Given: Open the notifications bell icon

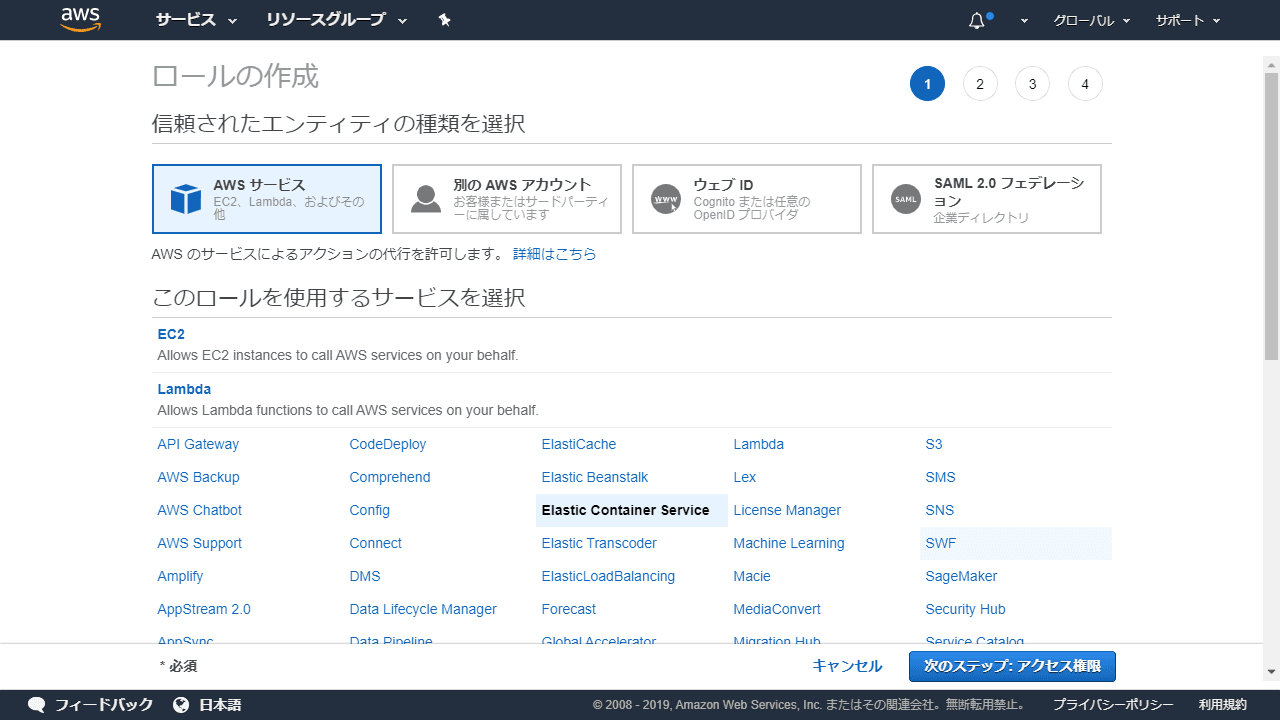Looking at the screenshot, I should click(x=978, y=20).
